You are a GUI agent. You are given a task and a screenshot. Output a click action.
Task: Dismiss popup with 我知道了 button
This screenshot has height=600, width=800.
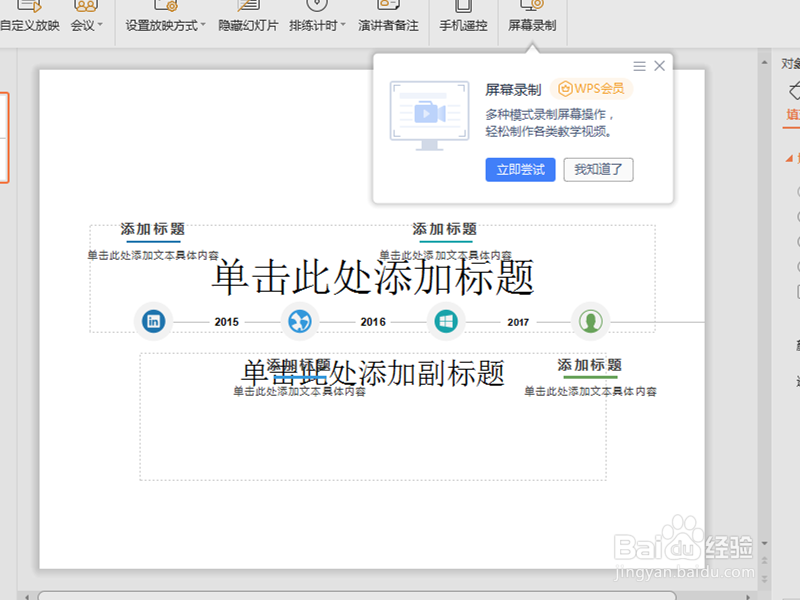(x=598, y=169)
